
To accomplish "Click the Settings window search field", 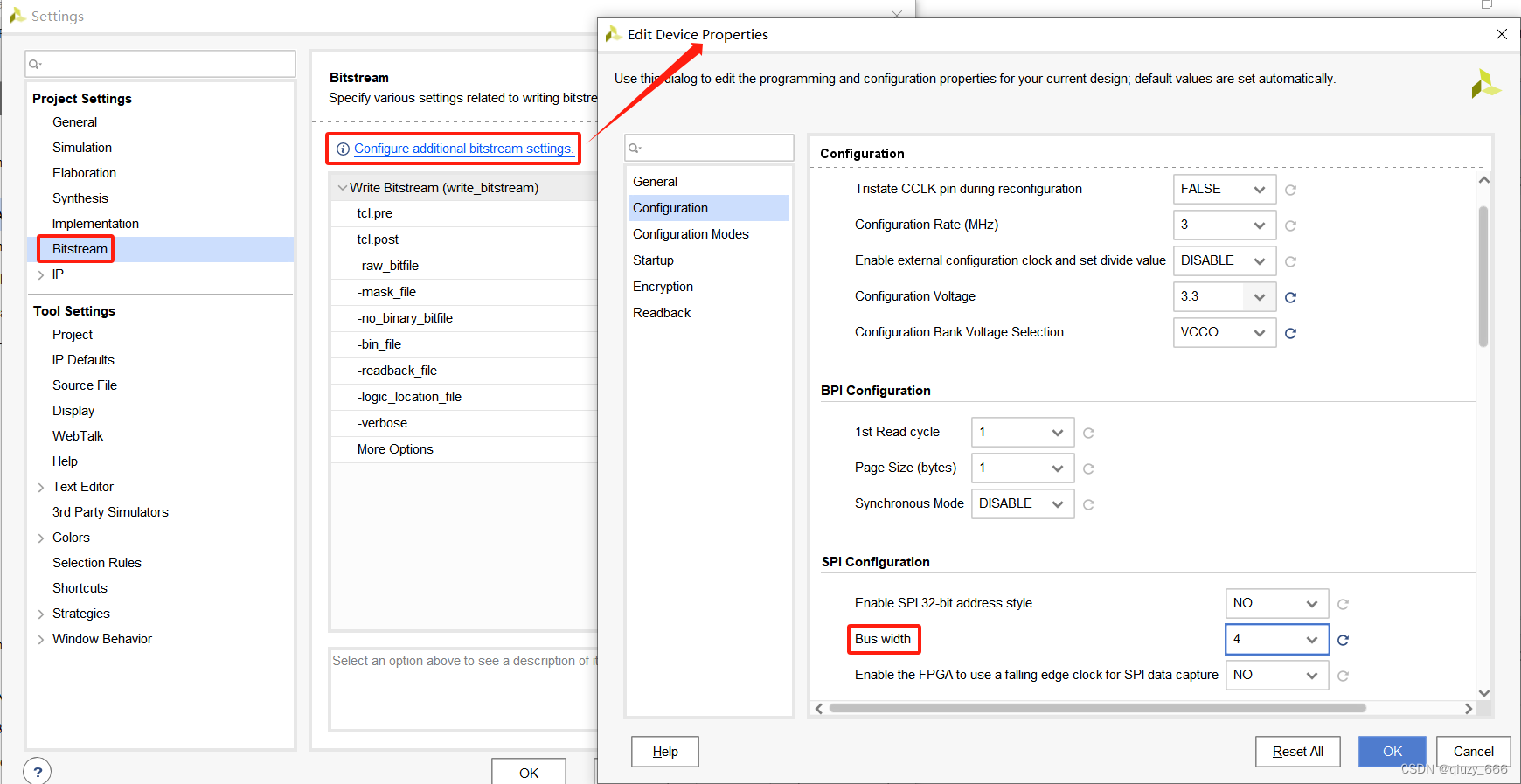I will click(161, 64).
